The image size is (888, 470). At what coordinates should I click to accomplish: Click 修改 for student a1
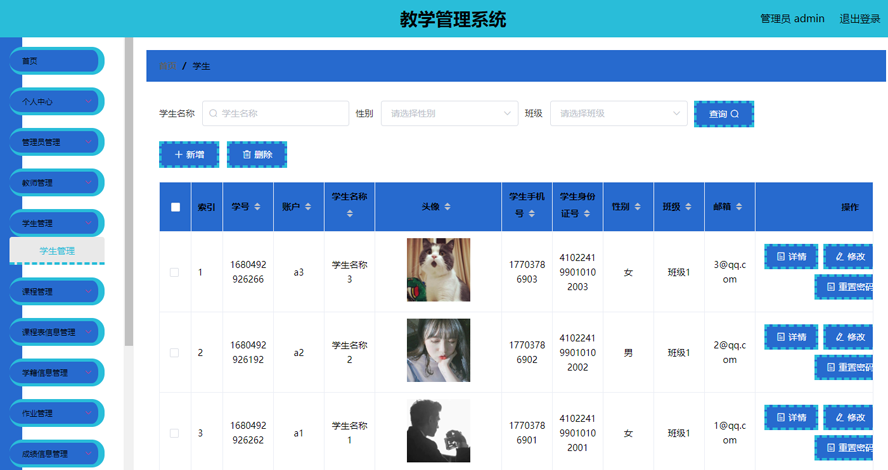(848, 417)
